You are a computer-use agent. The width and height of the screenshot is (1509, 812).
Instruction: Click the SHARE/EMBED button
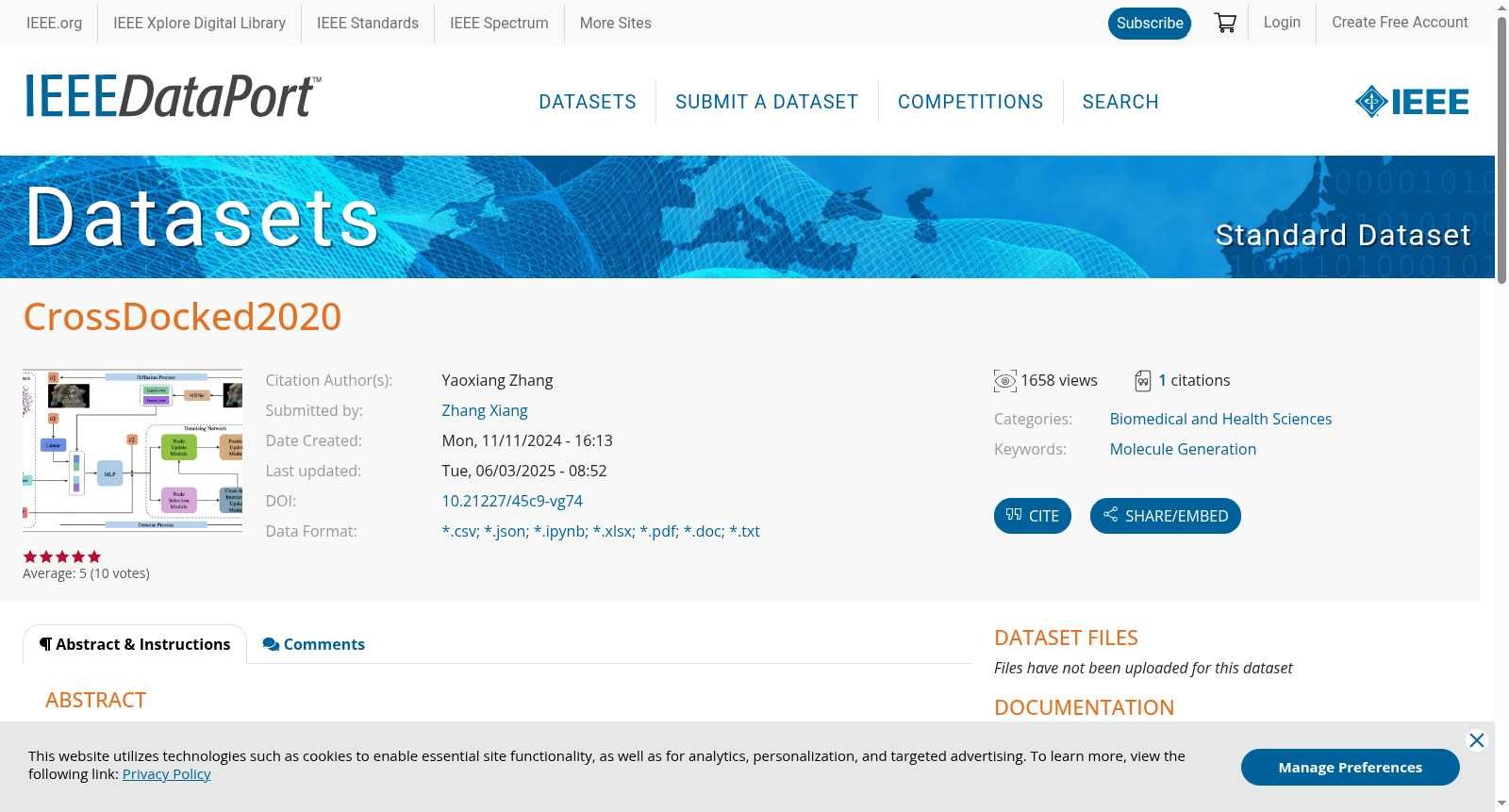[x=1166, y=516]
